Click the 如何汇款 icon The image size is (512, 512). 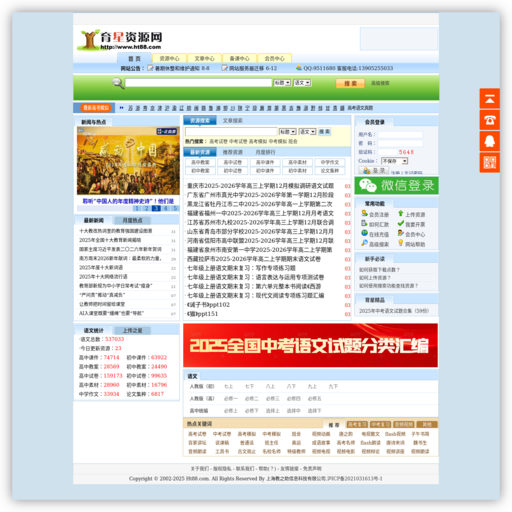[x=364, y=223]
